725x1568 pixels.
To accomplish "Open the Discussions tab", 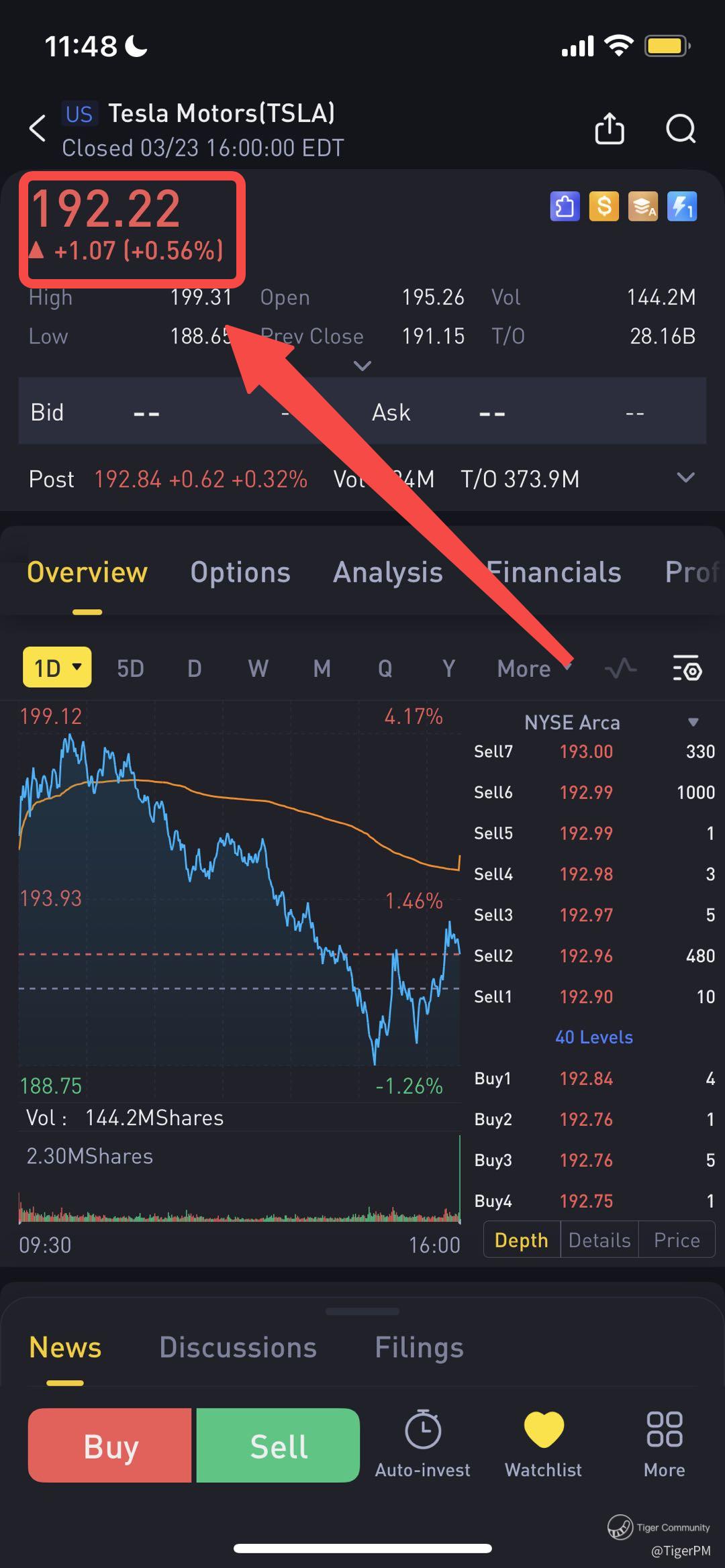I will coord(238,1347).
